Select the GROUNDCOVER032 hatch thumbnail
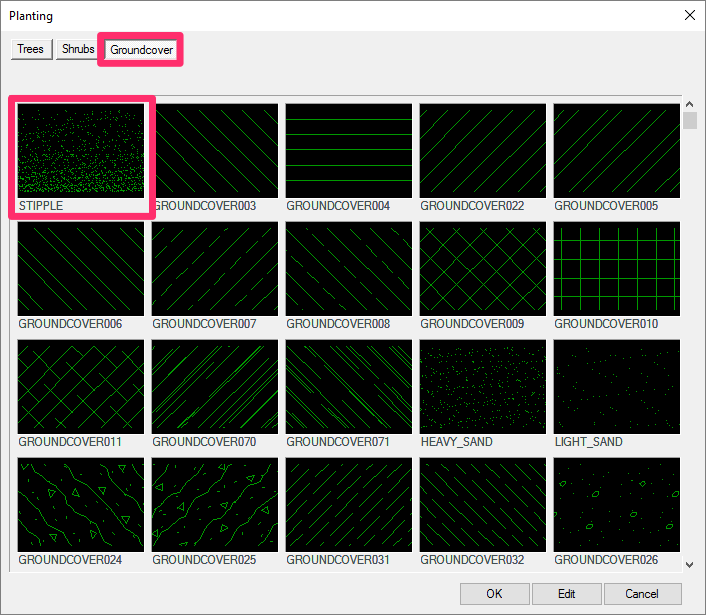Viewport: 706px width, 615px height. tap(483, 505)
